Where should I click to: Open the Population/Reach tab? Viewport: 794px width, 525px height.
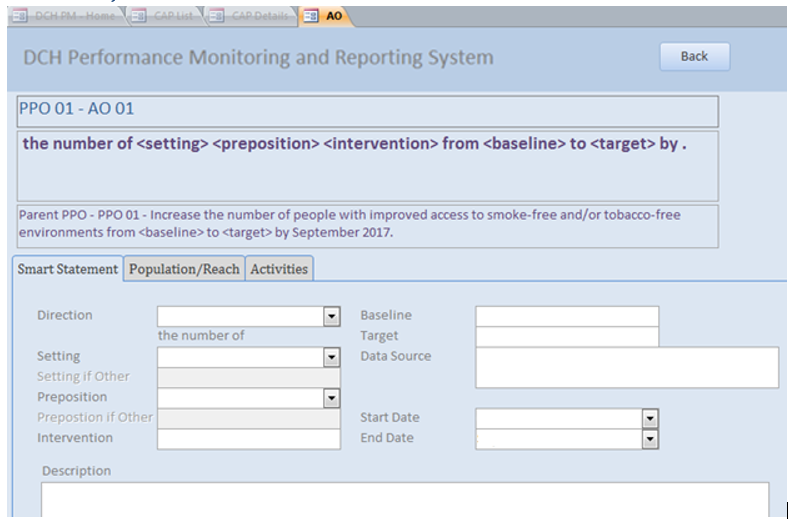pos(184,269)
